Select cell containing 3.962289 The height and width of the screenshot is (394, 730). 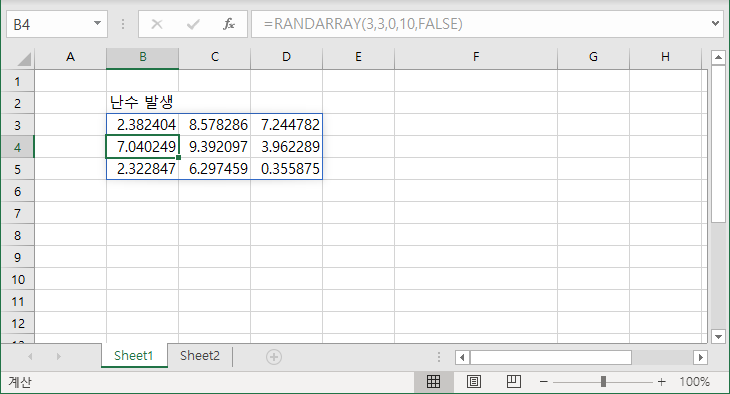tap(286, 147)
